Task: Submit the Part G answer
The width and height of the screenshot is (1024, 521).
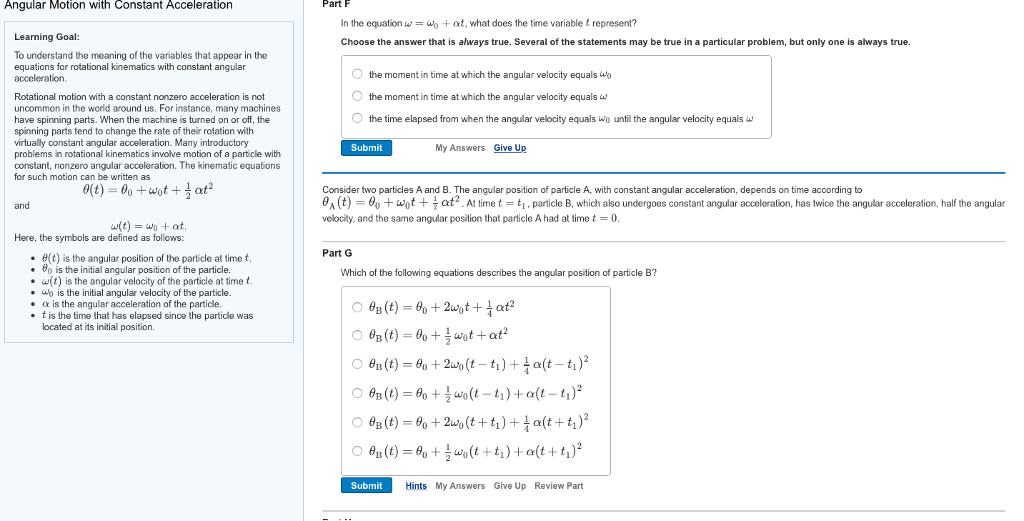Action: coord(366,486)
